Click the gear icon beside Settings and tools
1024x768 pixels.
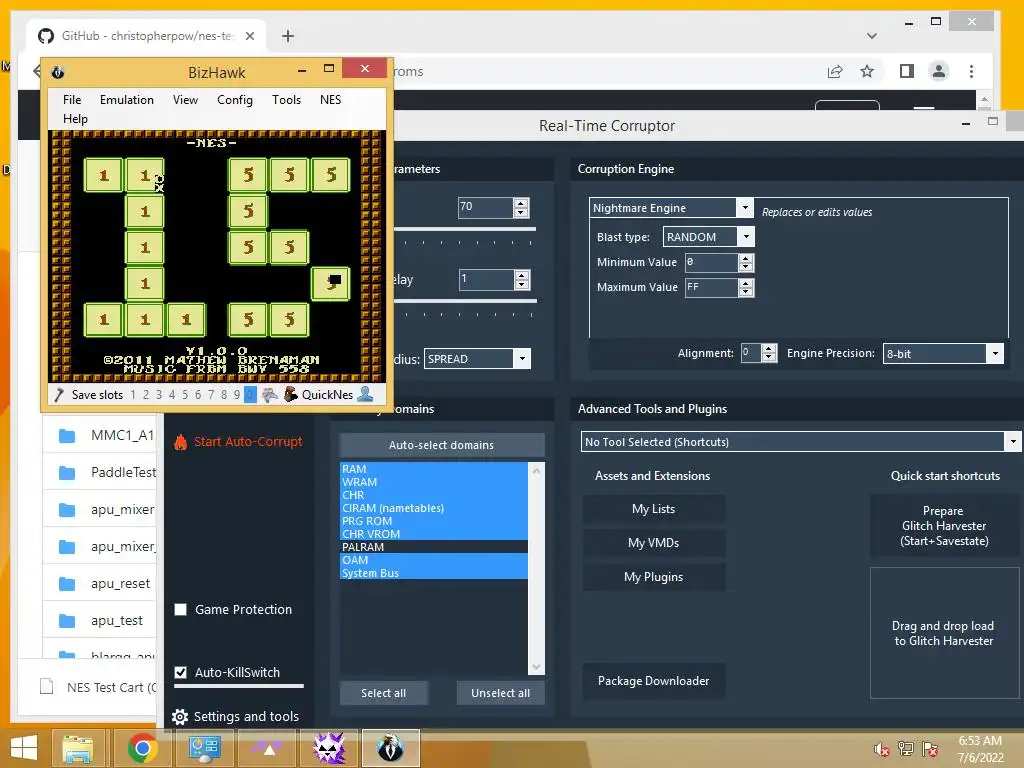coord(180,717)
